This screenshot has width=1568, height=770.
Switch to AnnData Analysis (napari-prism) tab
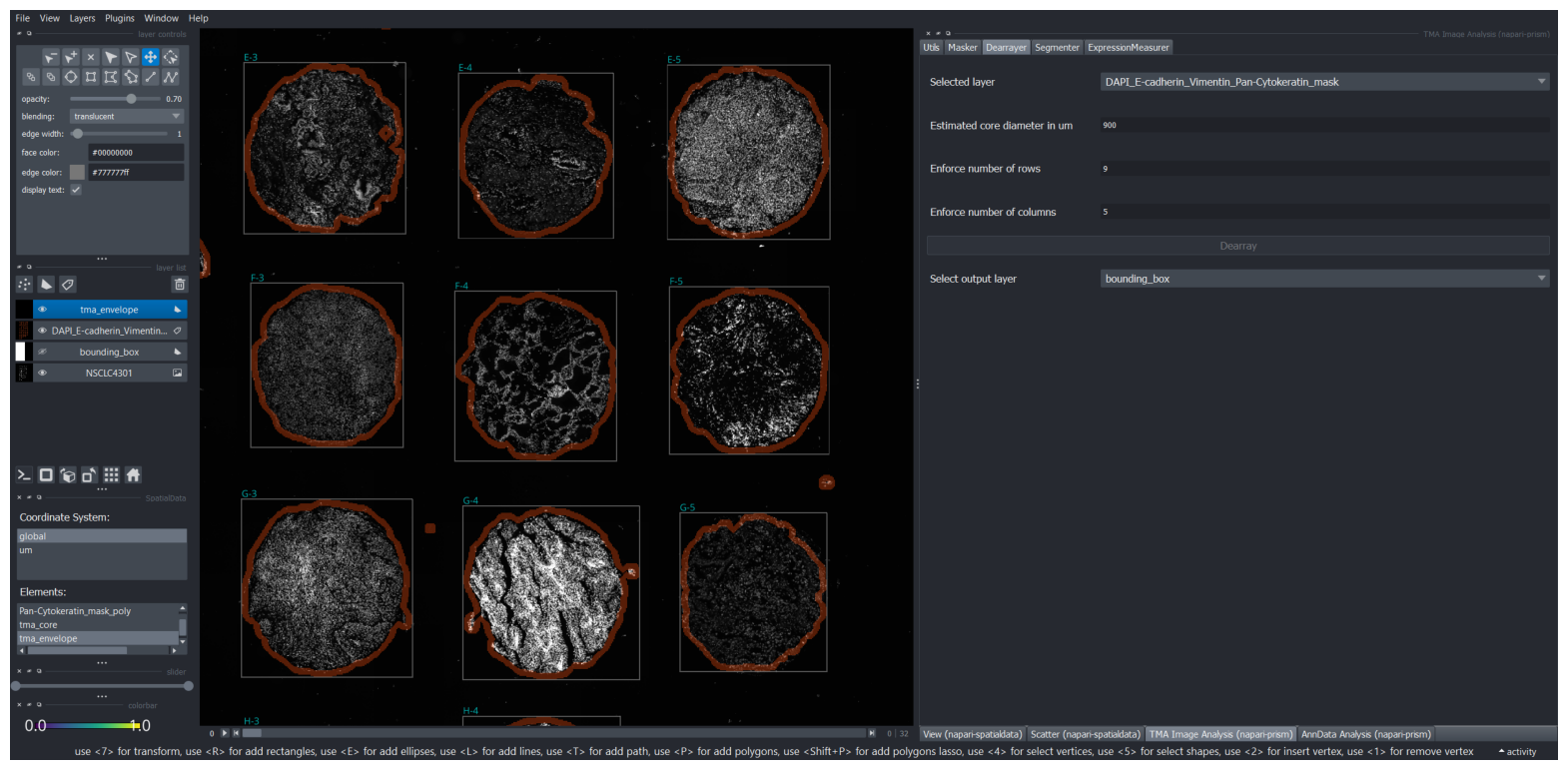pos(1365,734)
